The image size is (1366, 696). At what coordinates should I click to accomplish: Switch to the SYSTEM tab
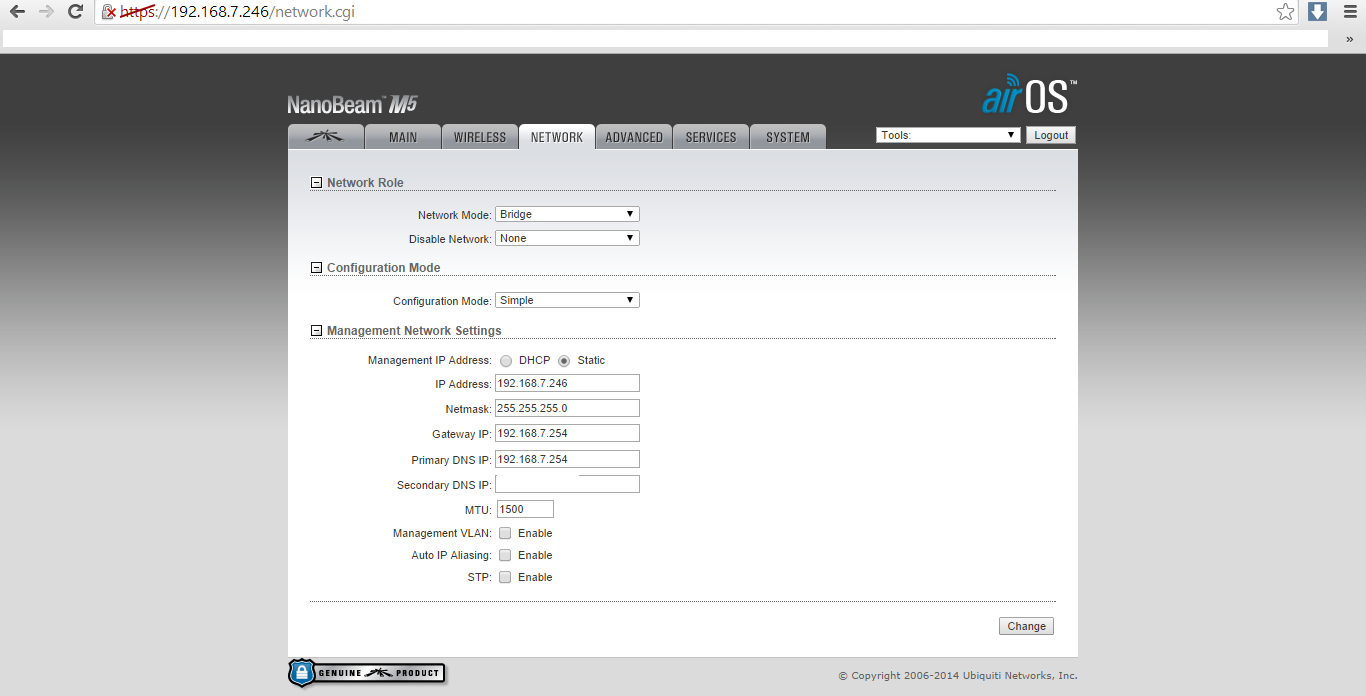pyautogui.click(x=788, y=137)
